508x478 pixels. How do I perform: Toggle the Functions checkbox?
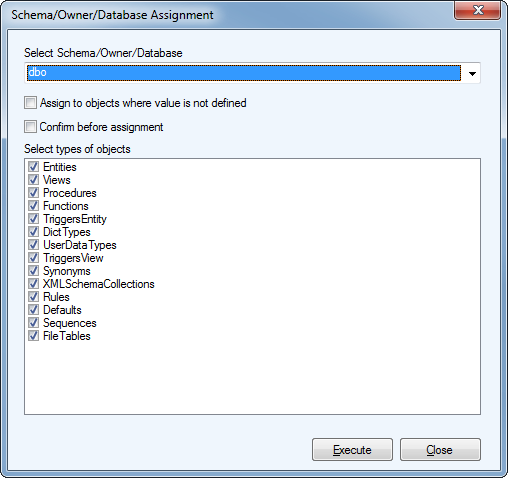(33, 205)
